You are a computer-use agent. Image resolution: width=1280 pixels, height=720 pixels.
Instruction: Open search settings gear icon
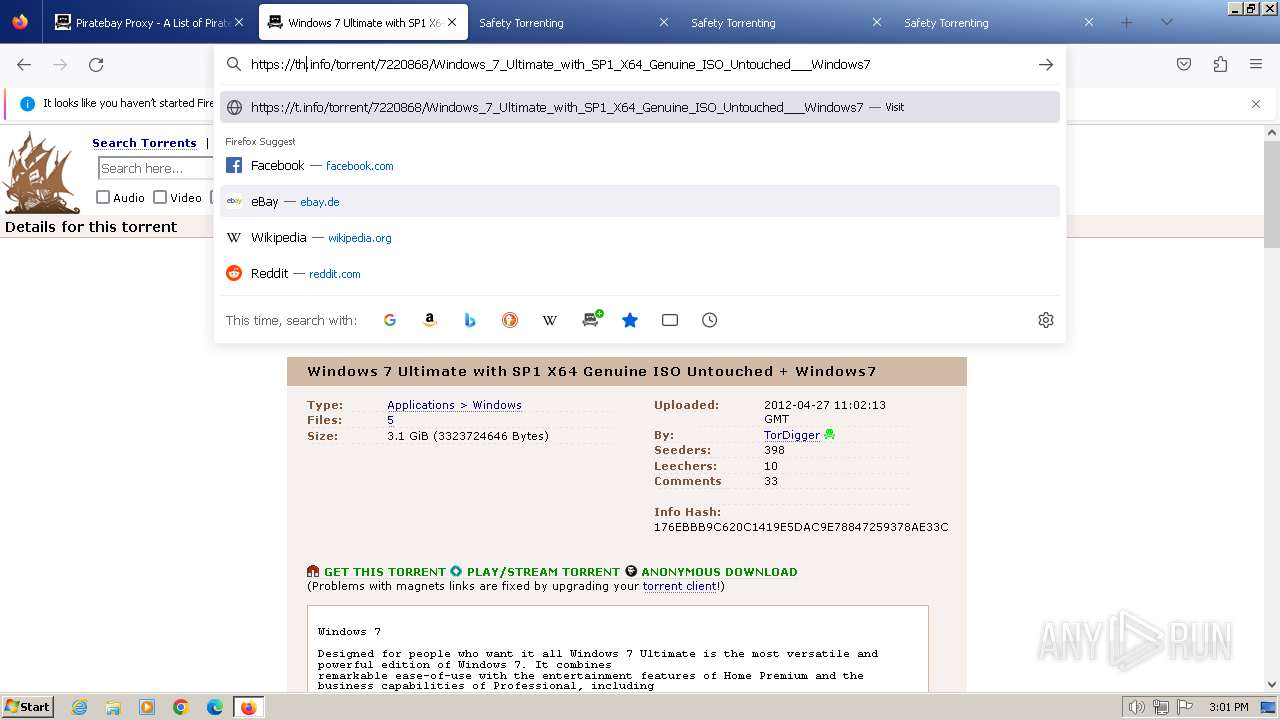click(x=1046, y=320)
